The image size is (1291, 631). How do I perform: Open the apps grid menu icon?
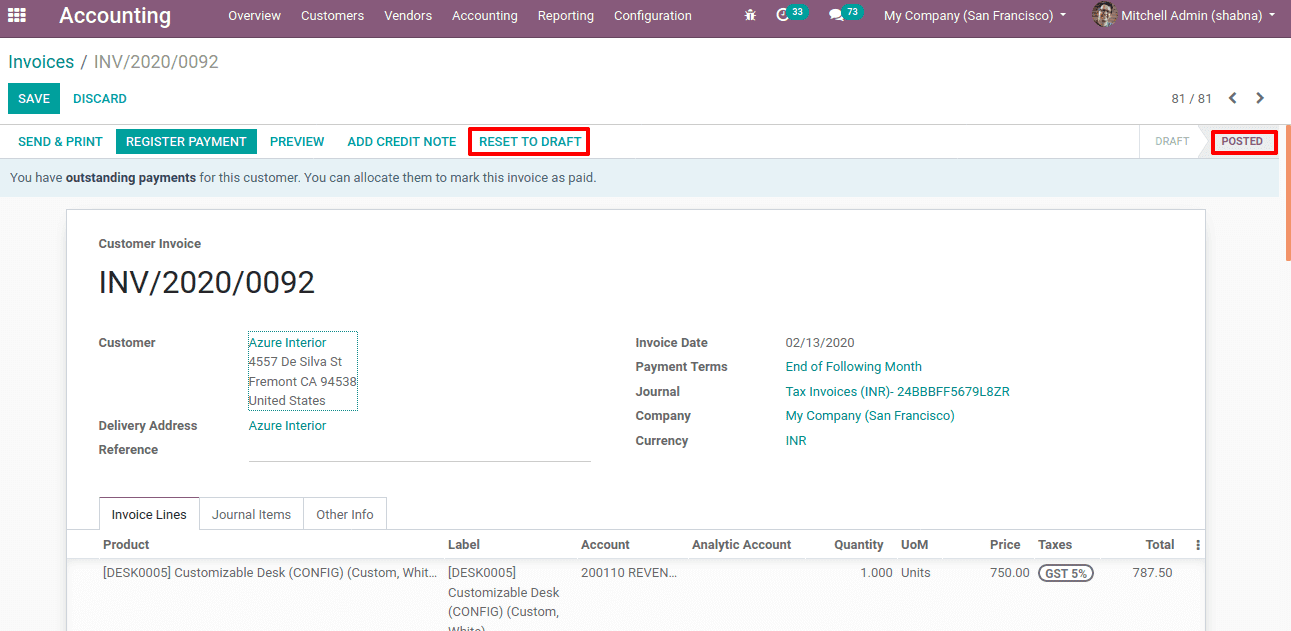coord(17,15)
